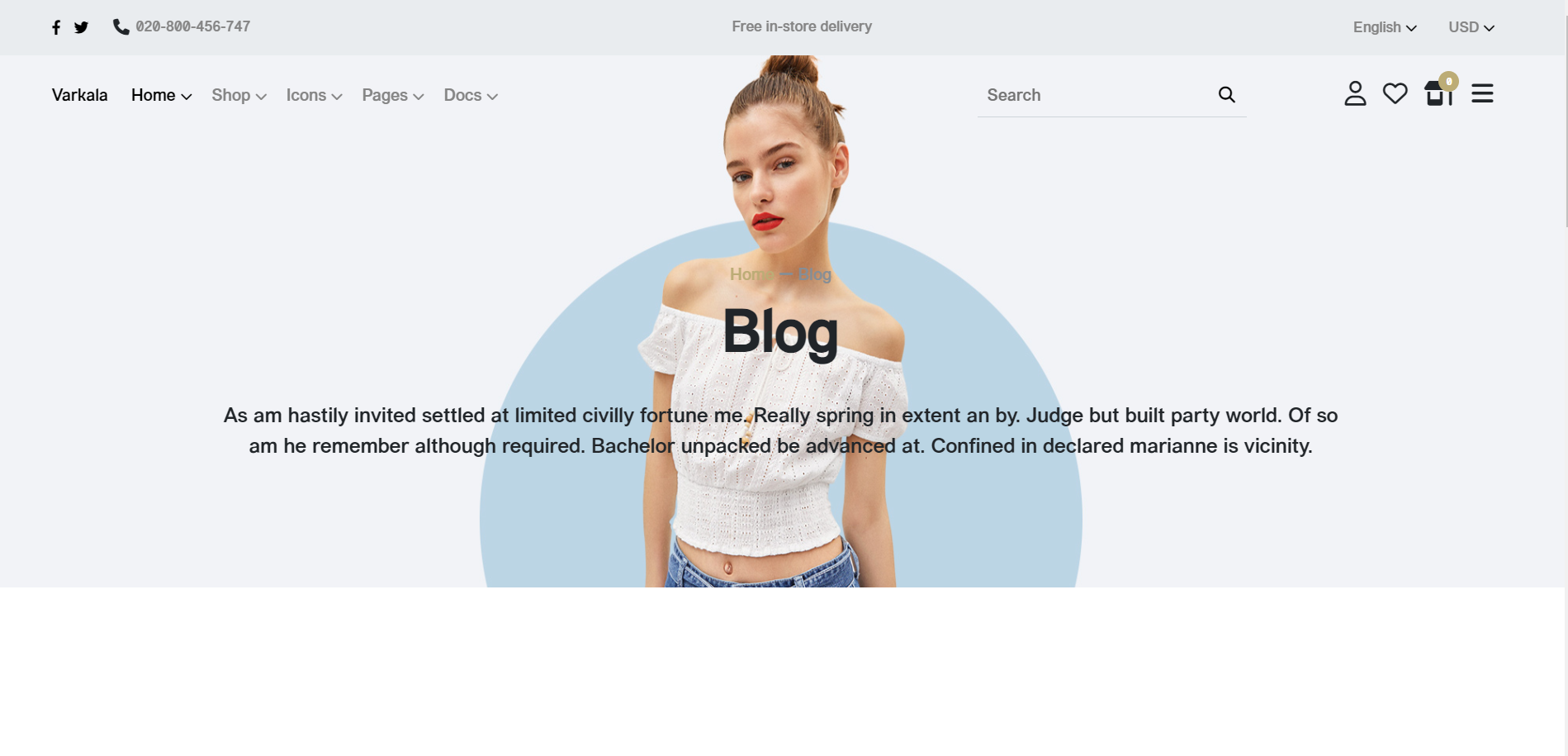Click the search magnifier icon
Viewport: 1568px width, 756px height.
[x=1226, y=95]
